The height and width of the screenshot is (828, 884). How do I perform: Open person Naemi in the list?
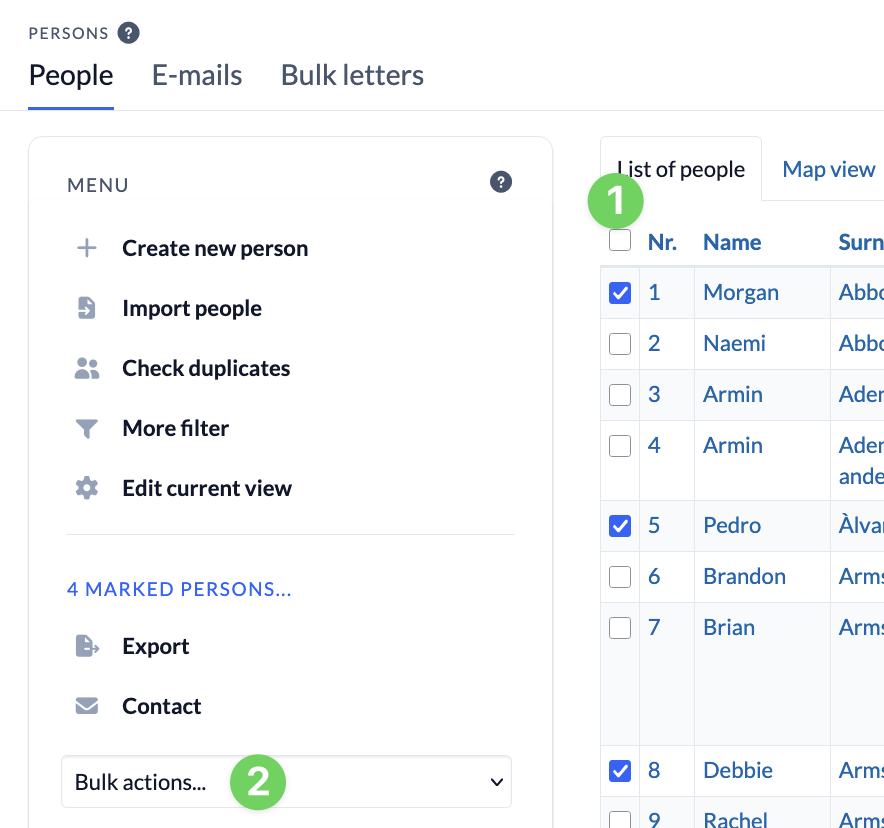click(734, 343)
